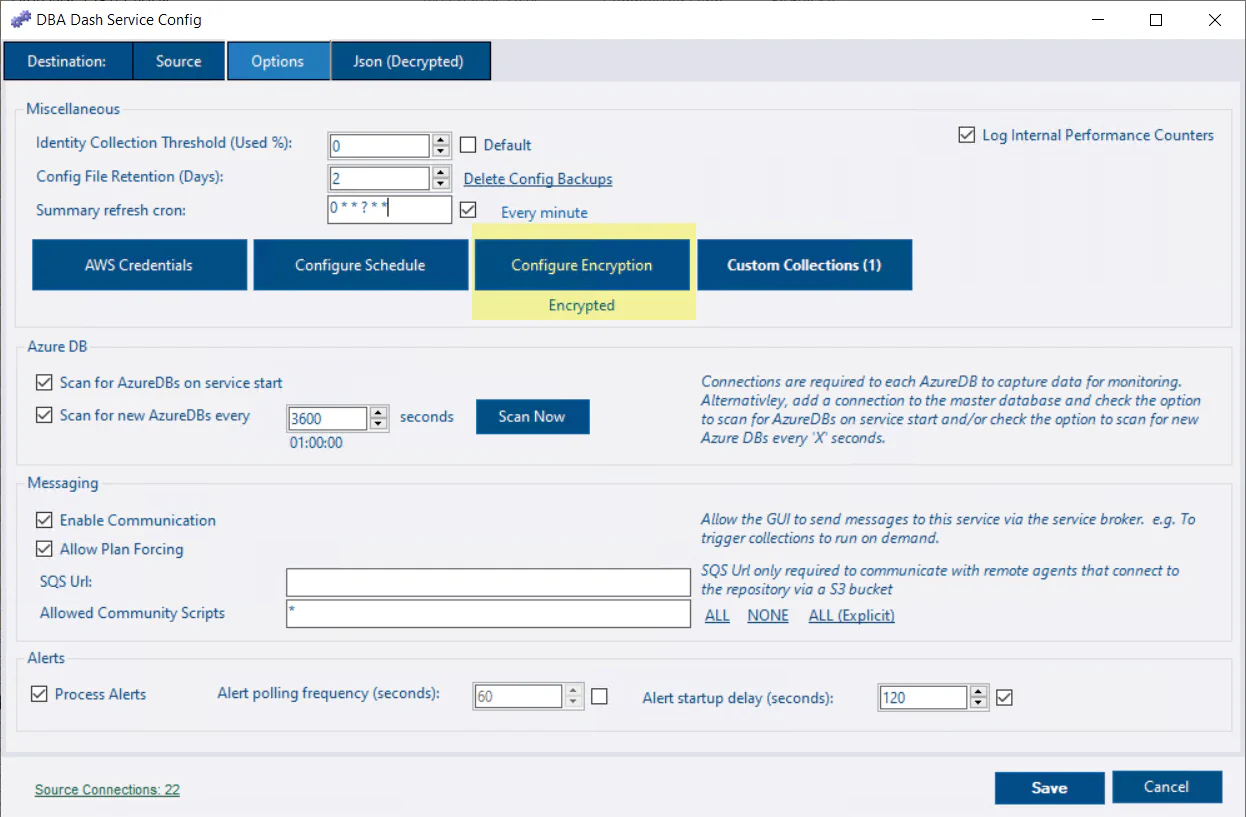Image resolution: width=1246 pixels, height=817 pixels.
Task: Click the Delete Config Backups link
Action: (x=537, y=179)
